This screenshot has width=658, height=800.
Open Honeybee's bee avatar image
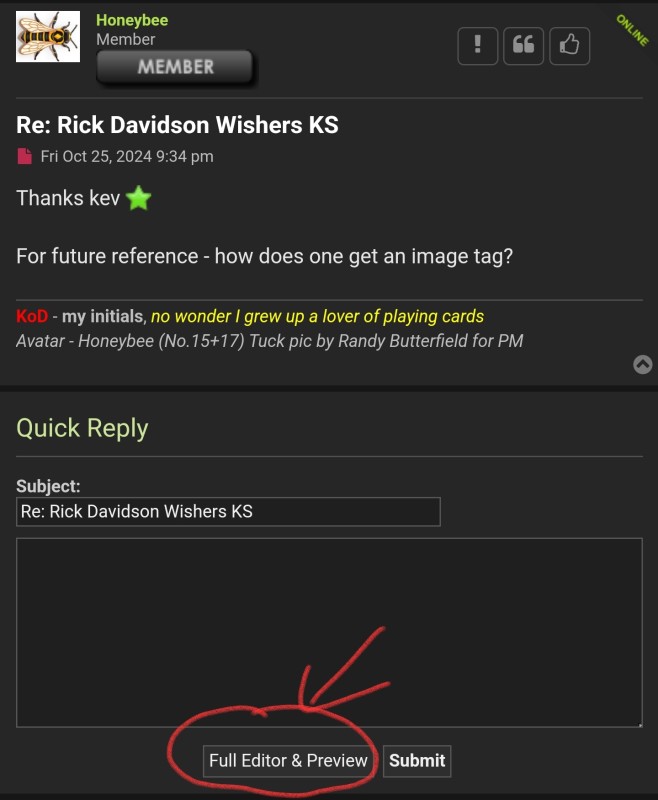tap(48, 37)
